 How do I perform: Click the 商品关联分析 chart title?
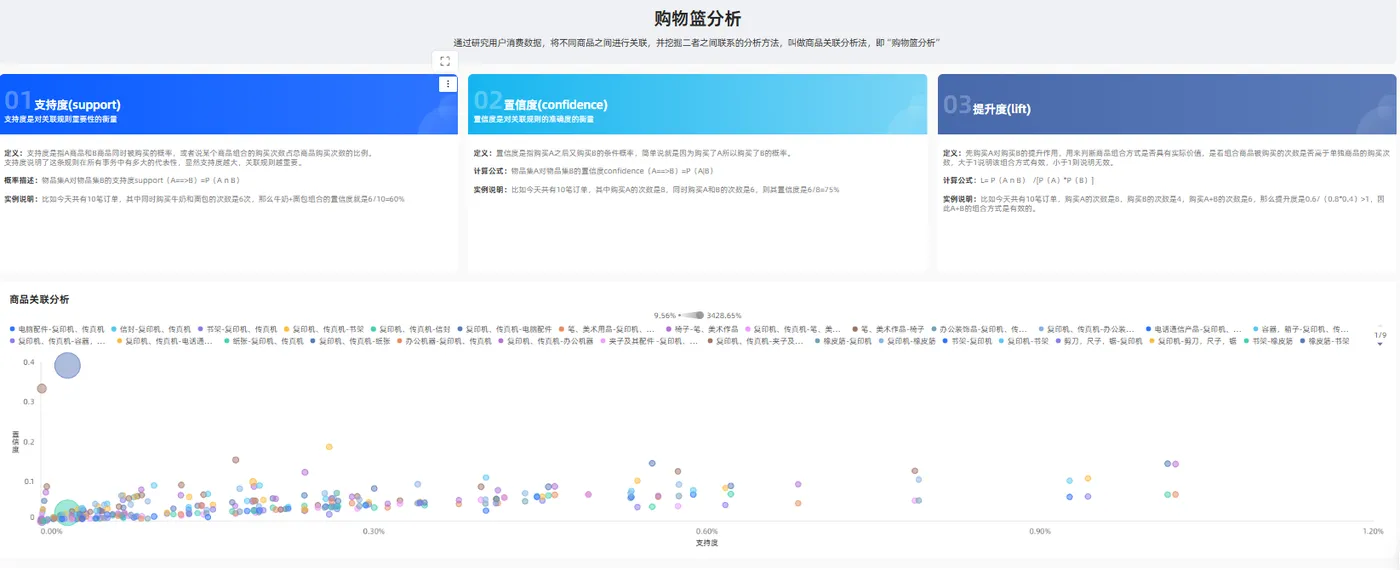[x=39, y=299]
